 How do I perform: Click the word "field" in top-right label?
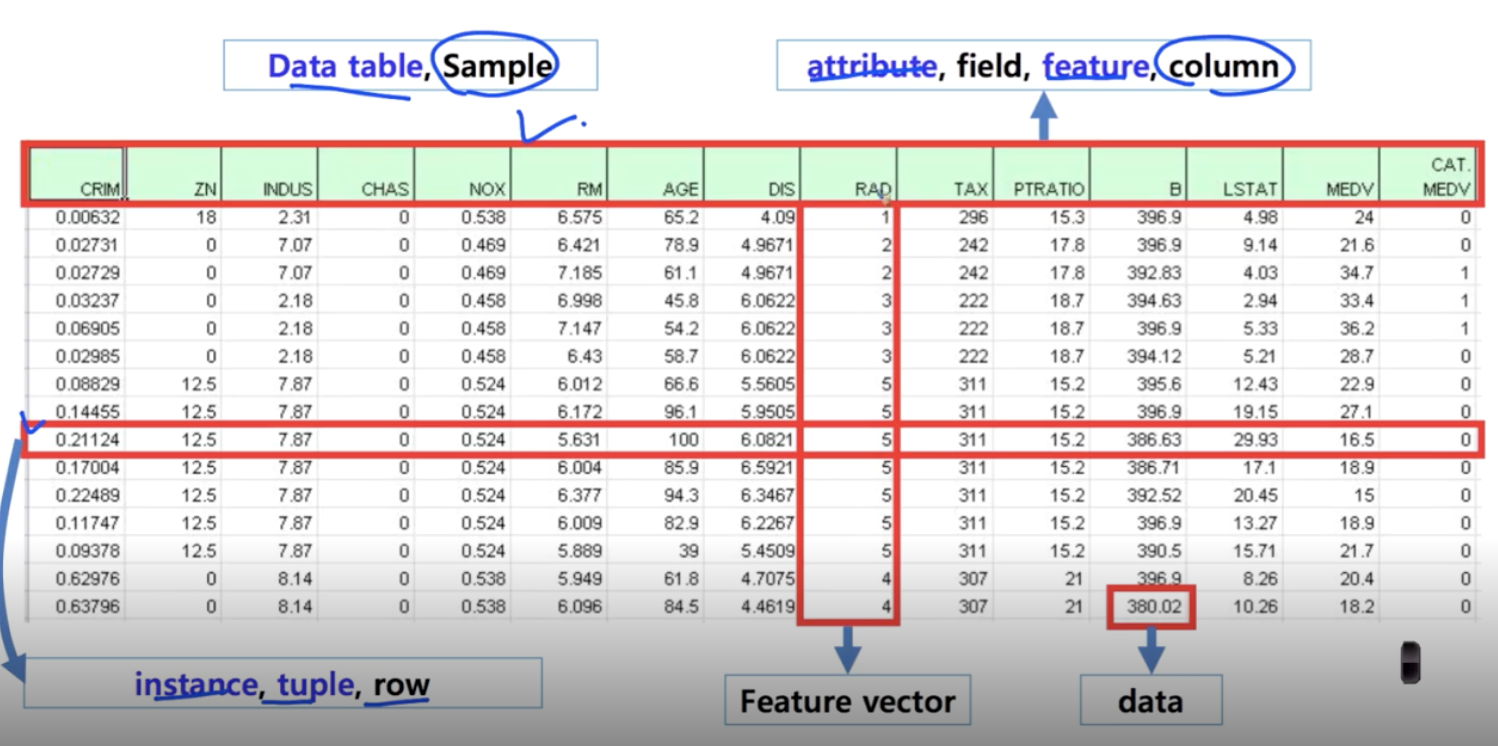click(991, 66)
